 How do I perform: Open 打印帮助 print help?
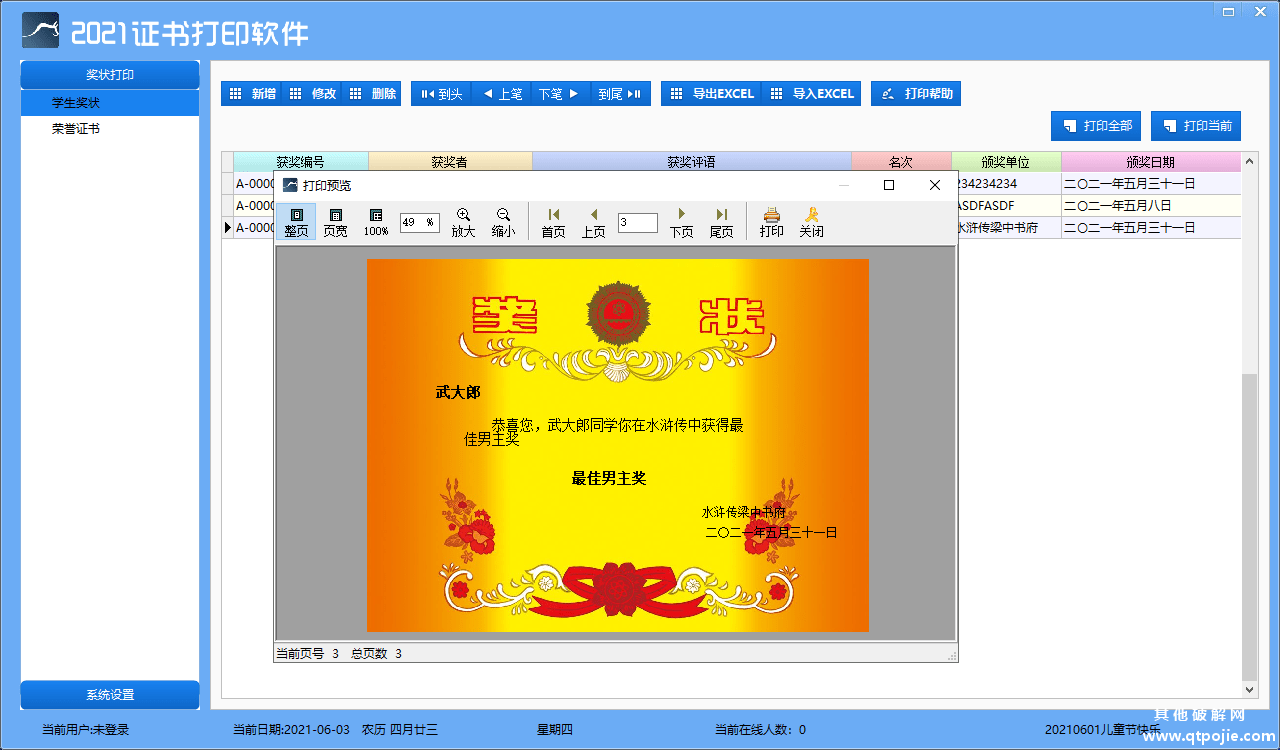916,94
